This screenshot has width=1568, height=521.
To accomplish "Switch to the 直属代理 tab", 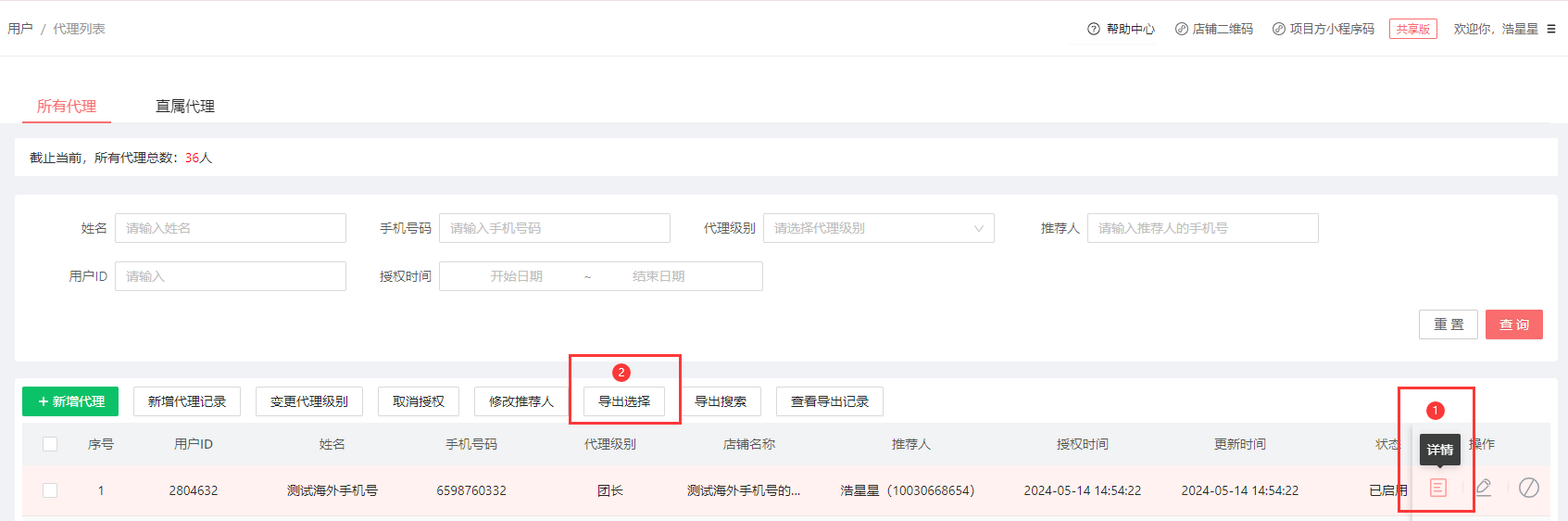I will 185,107.
